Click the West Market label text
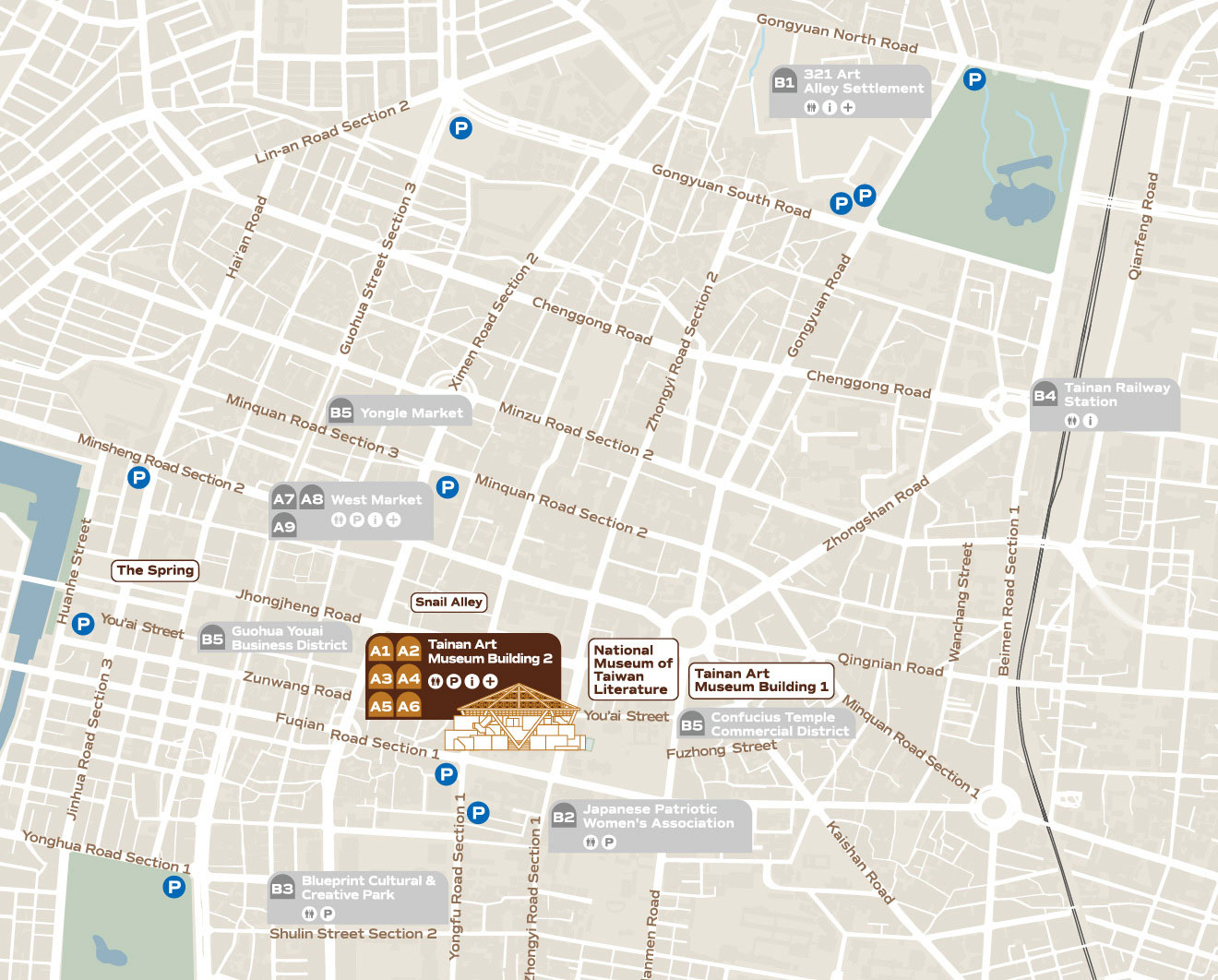 pos(376,499)
